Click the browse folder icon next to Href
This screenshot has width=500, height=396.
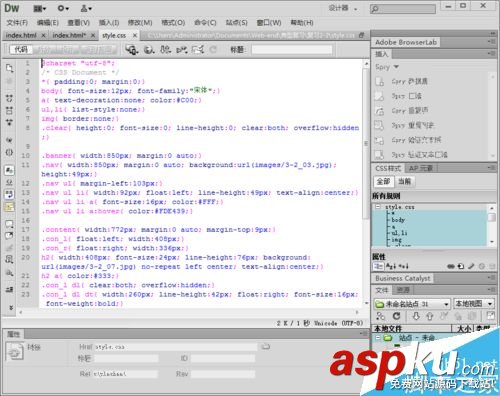point(266,347)
